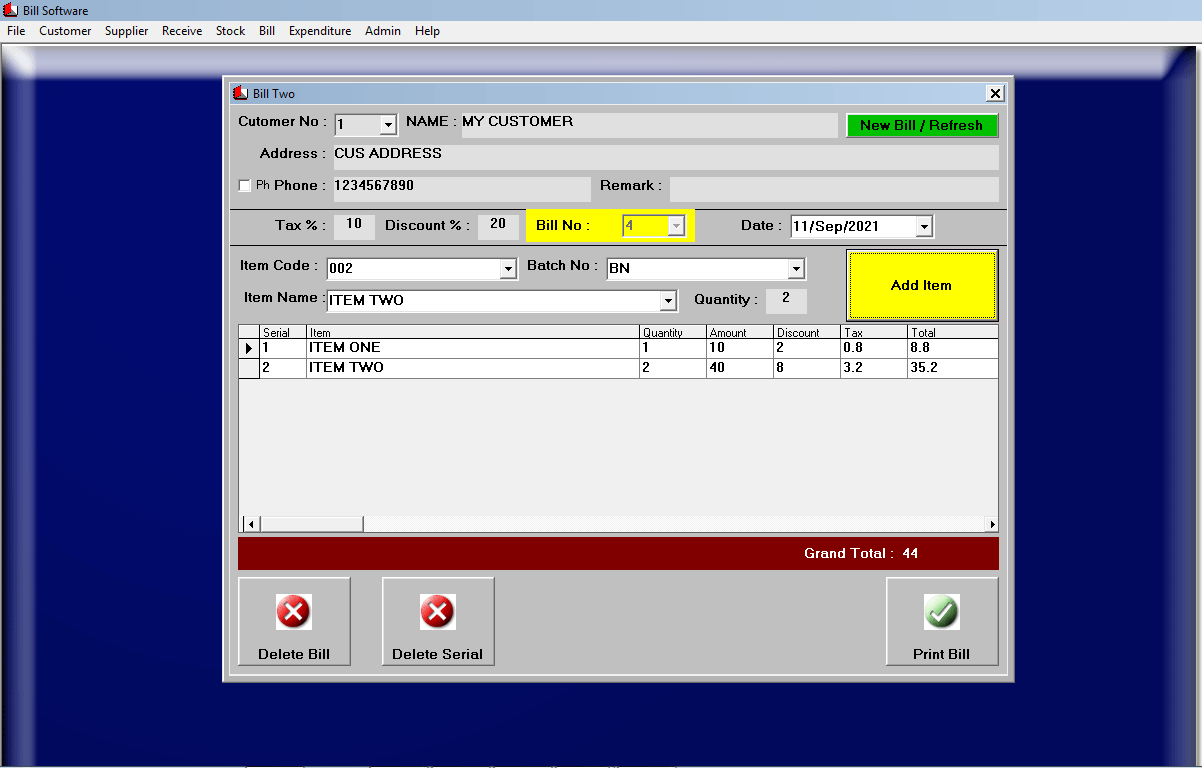This screenshot has height=768, width=1202.
Task: Open the Admin menu
Action: tap(383, 31)
